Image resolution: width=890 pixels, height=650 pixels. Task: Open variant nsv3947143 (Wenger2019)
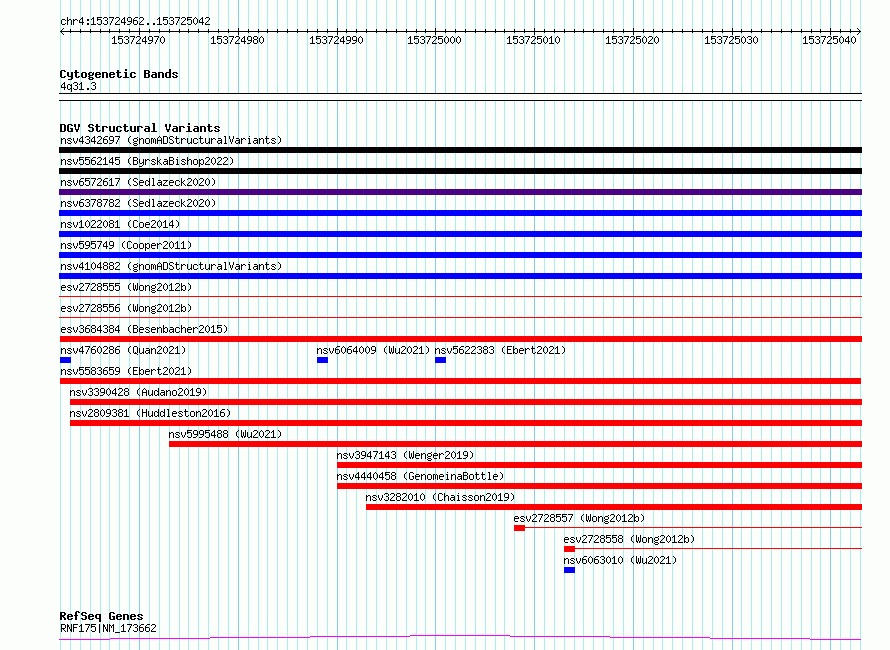click(x=405, y=455)
